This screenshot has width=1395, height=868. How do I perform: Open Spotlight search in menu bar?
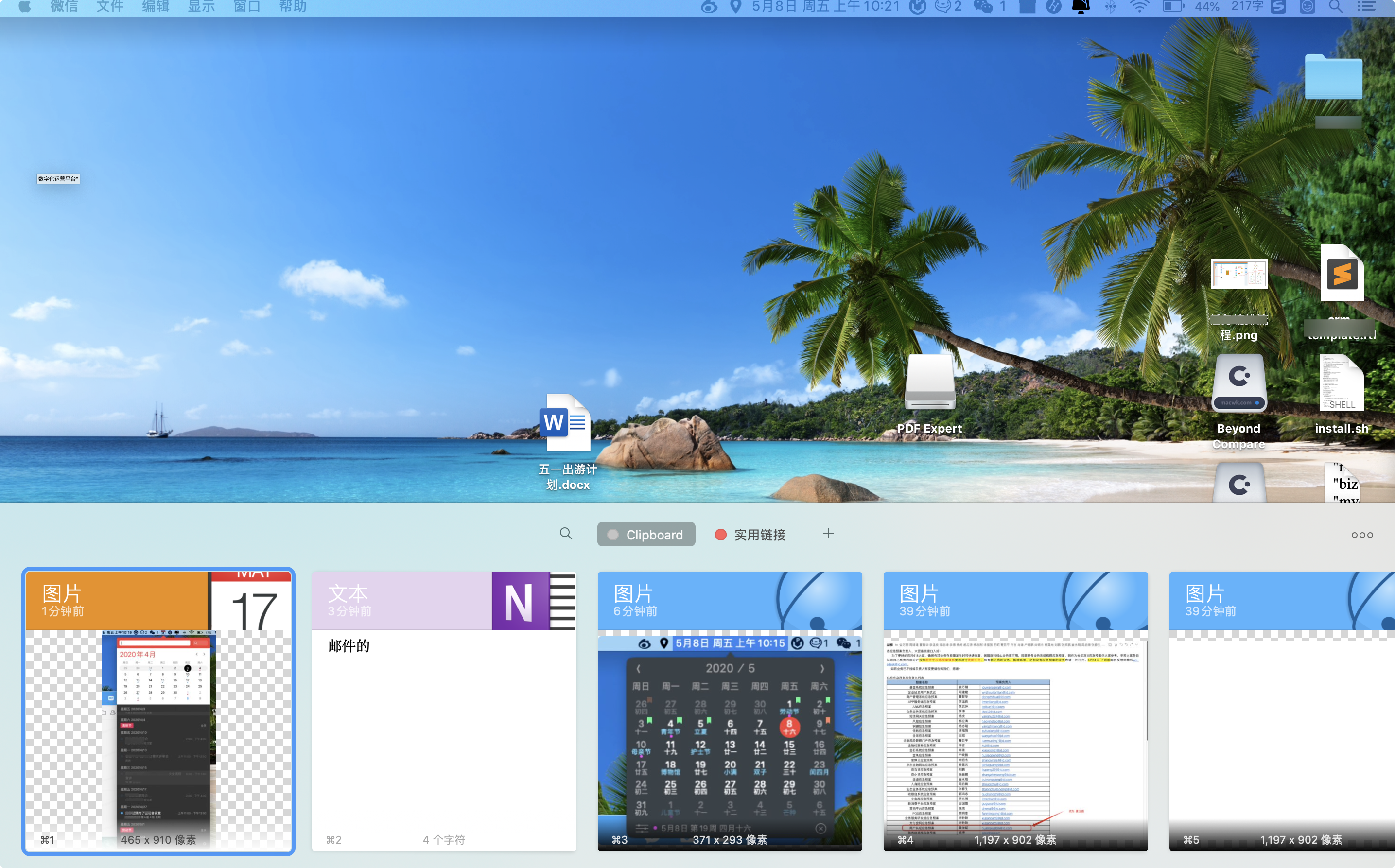click(x=1335, y=7)
